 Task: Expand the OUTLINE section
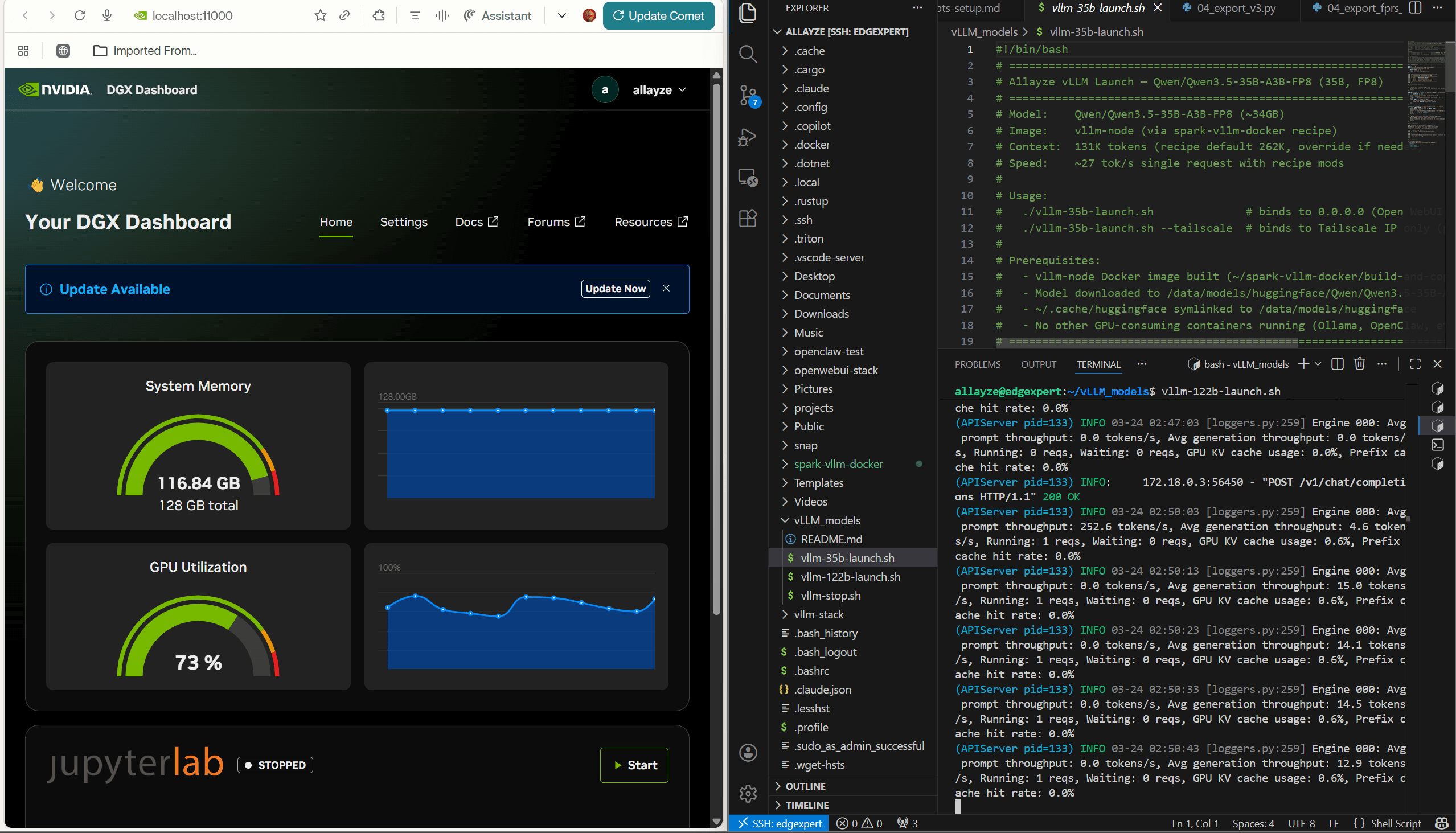coord(852,786)
